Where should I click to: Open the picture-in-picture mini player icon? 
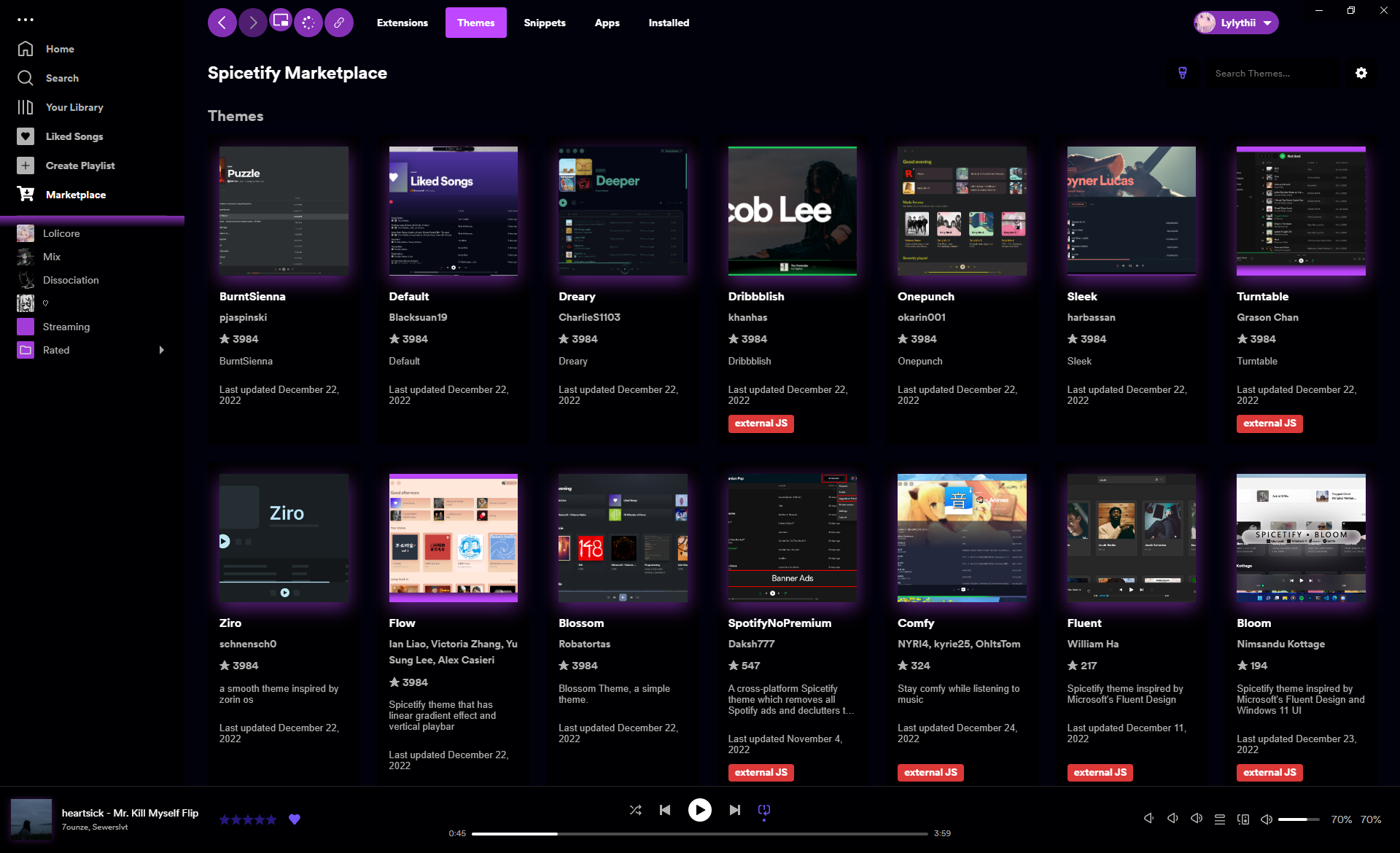tap(280, 20)
